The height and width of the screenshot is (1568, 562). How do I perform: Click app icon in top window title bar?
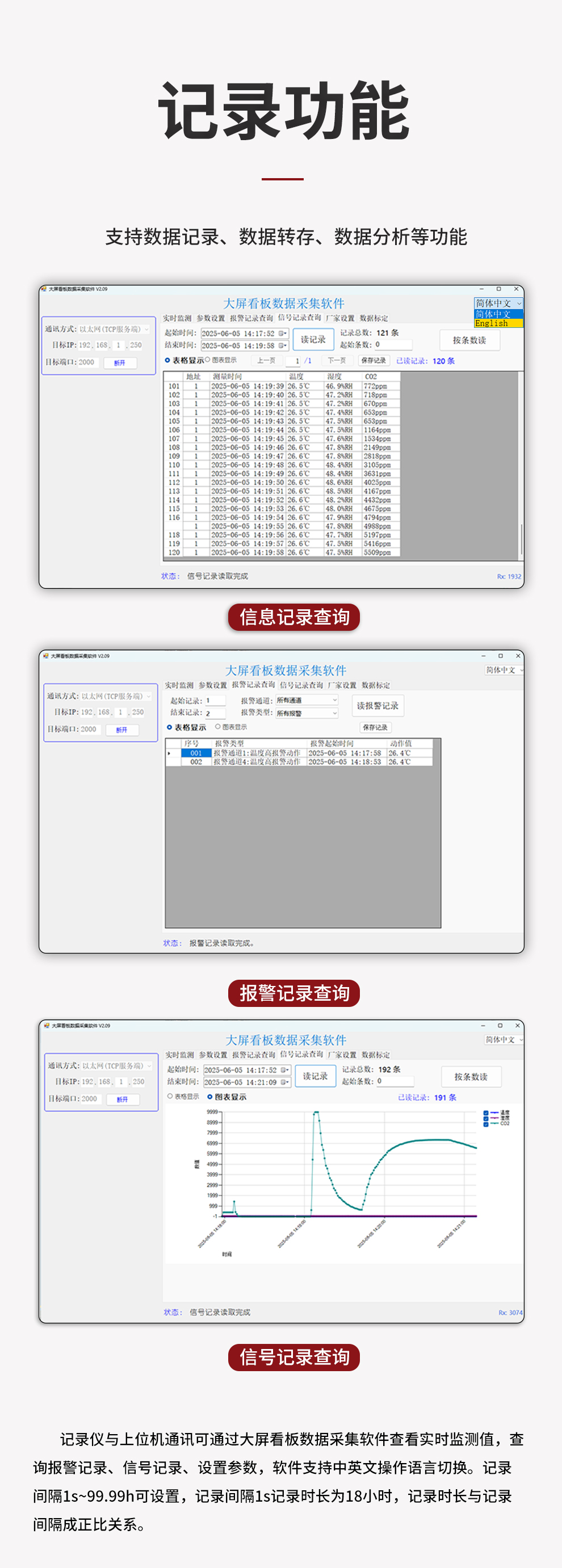pyautogui.click(x=44, y=289)
